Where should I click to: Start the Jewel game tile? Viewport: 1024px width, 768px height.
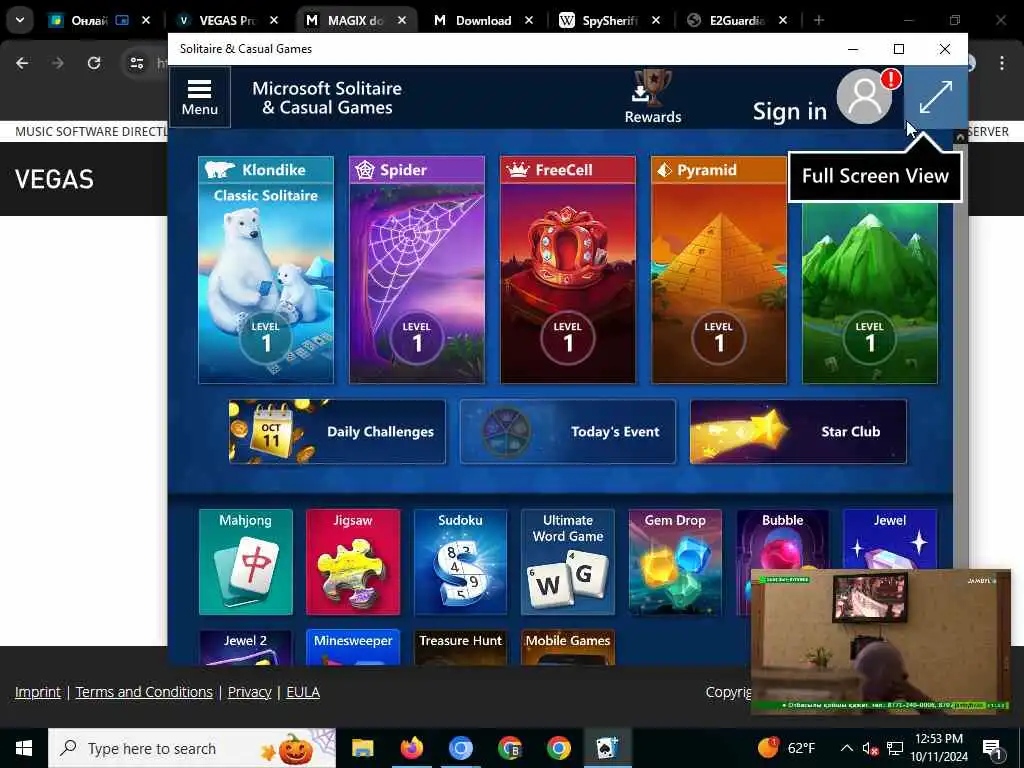890,539
